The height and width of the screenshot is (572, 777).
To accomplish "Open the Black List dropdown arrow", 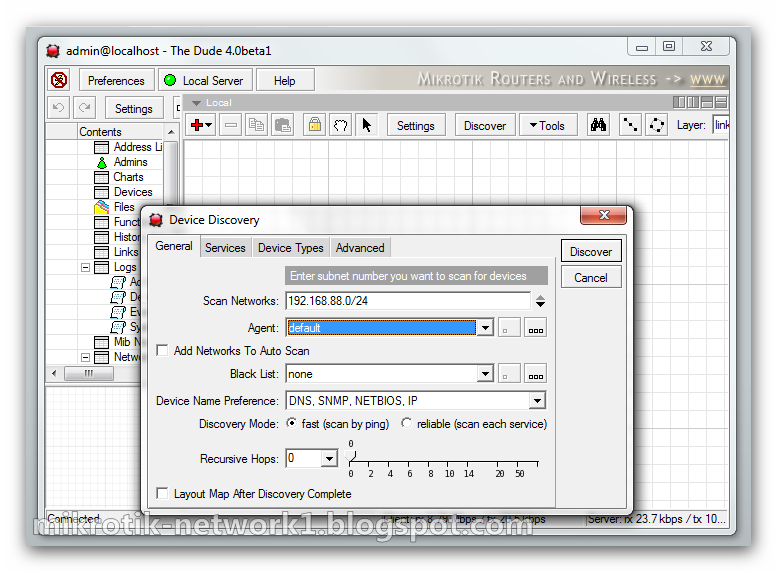I will point(485,373).
